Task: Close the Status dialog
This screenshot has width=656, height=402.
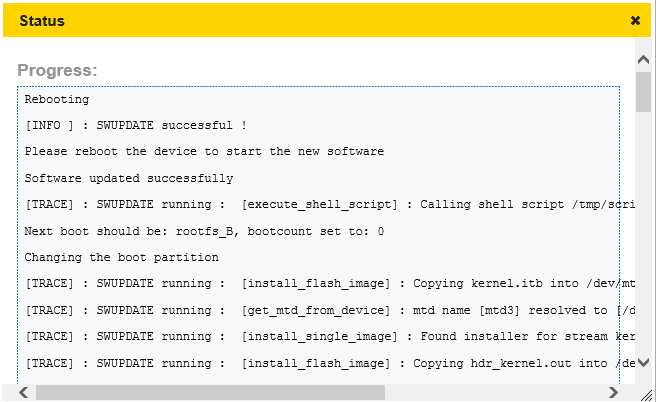Action: point(635,20)
